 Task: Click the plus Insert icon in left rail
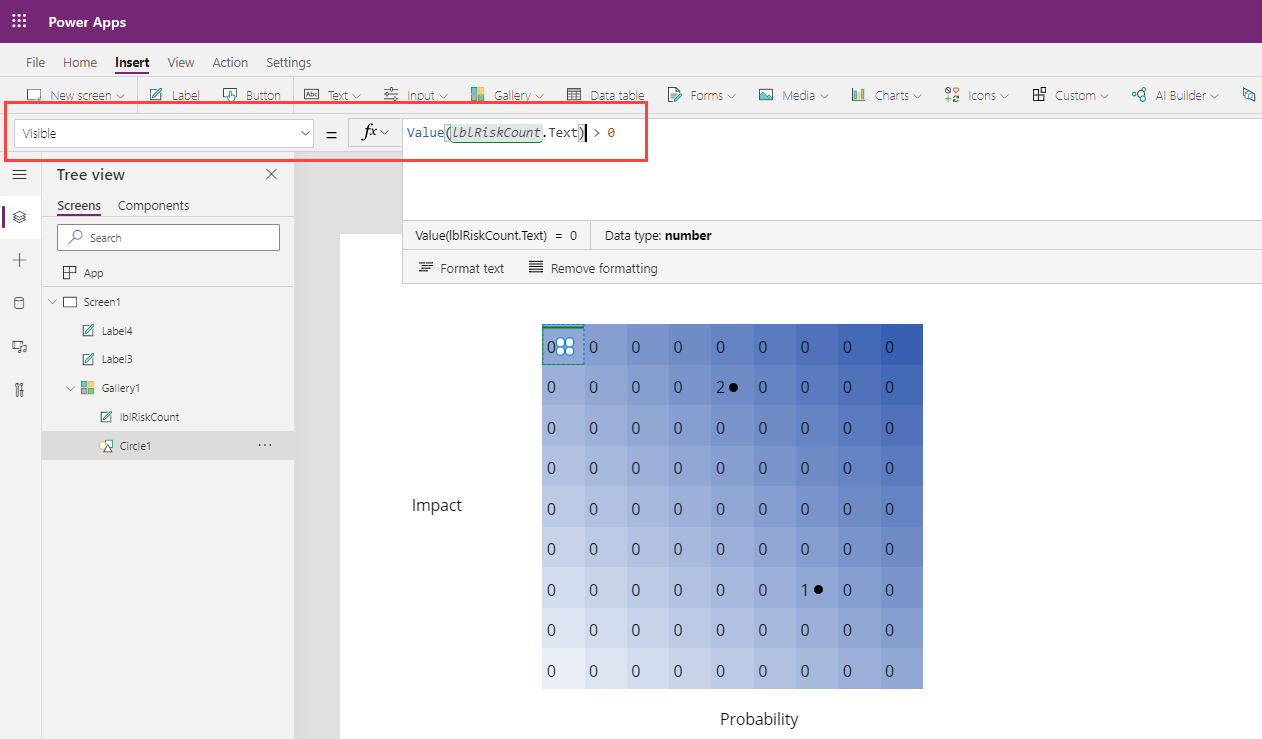(x=19, y=260)
